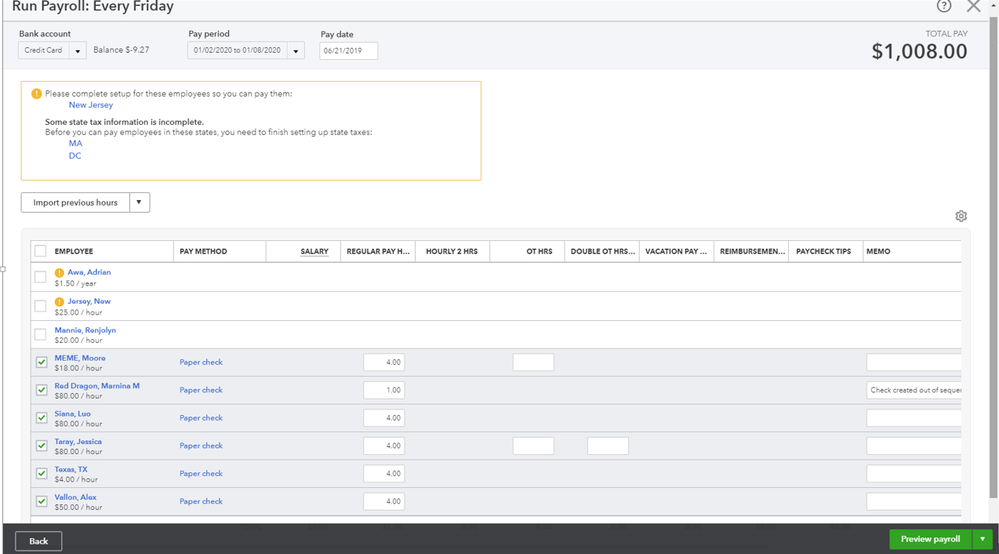The width and height of the screenshot is (999, 554).
Task: Click the Preview payroll button
Action: click(x=931, y=540)
